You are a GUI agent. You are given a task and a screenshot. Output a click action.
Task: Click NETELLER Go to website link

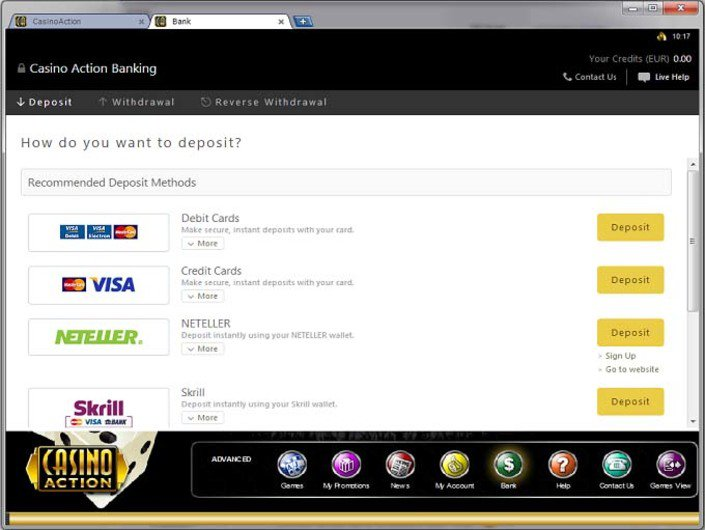click(632, 369)
